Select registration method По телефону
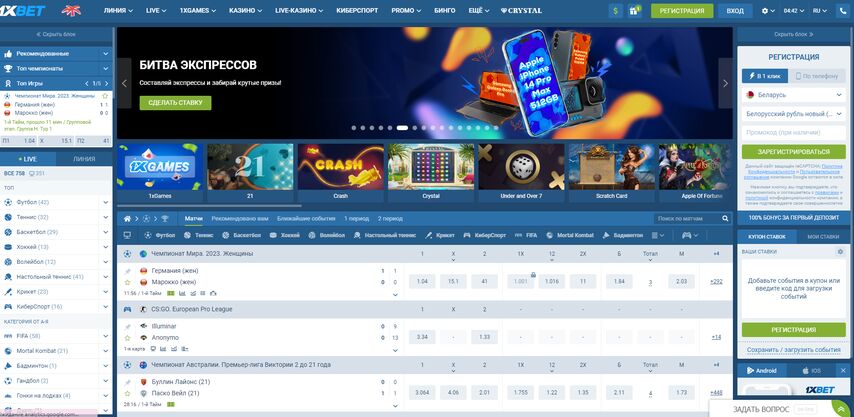Viewport: 854px width, 417px height. point(817,76)
